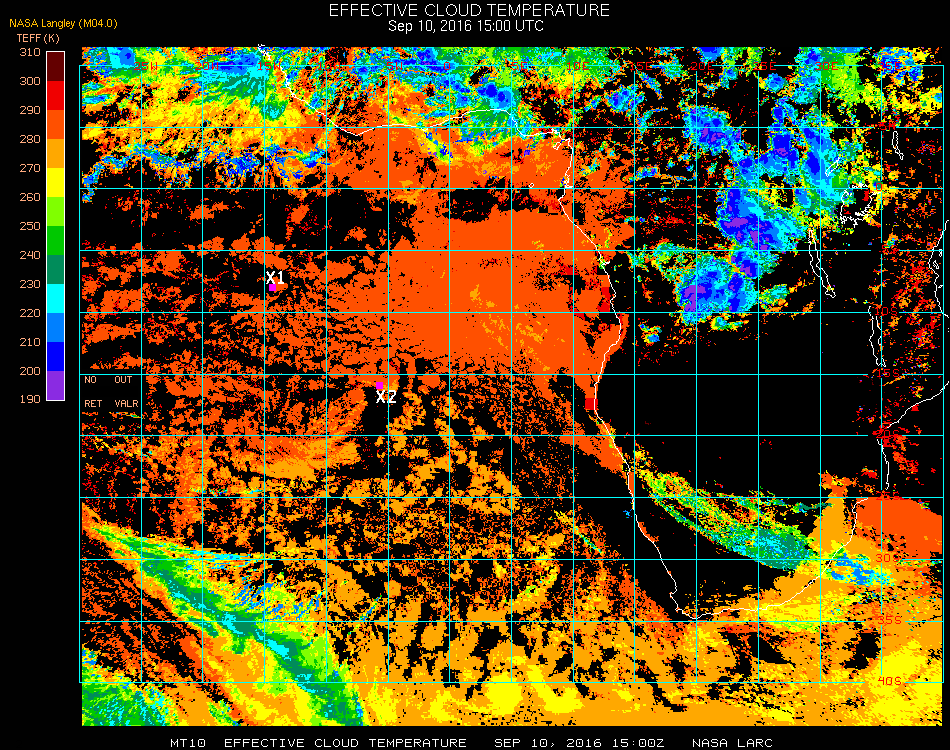Image resolution: width=950 pixels, height=750 pixels.
Task: Click the 'VALR' legend label
Action: [x=126, y=403]
